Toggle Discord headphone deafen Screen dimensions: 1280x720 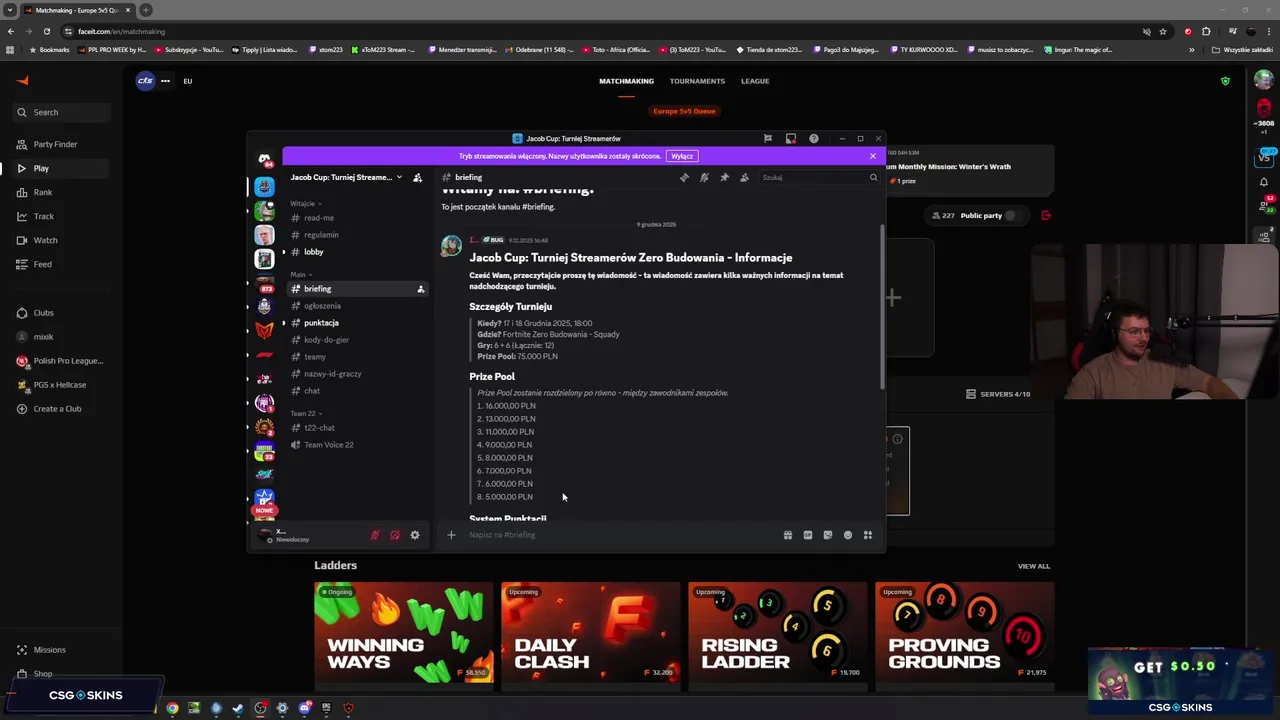(x=395, y=535)
